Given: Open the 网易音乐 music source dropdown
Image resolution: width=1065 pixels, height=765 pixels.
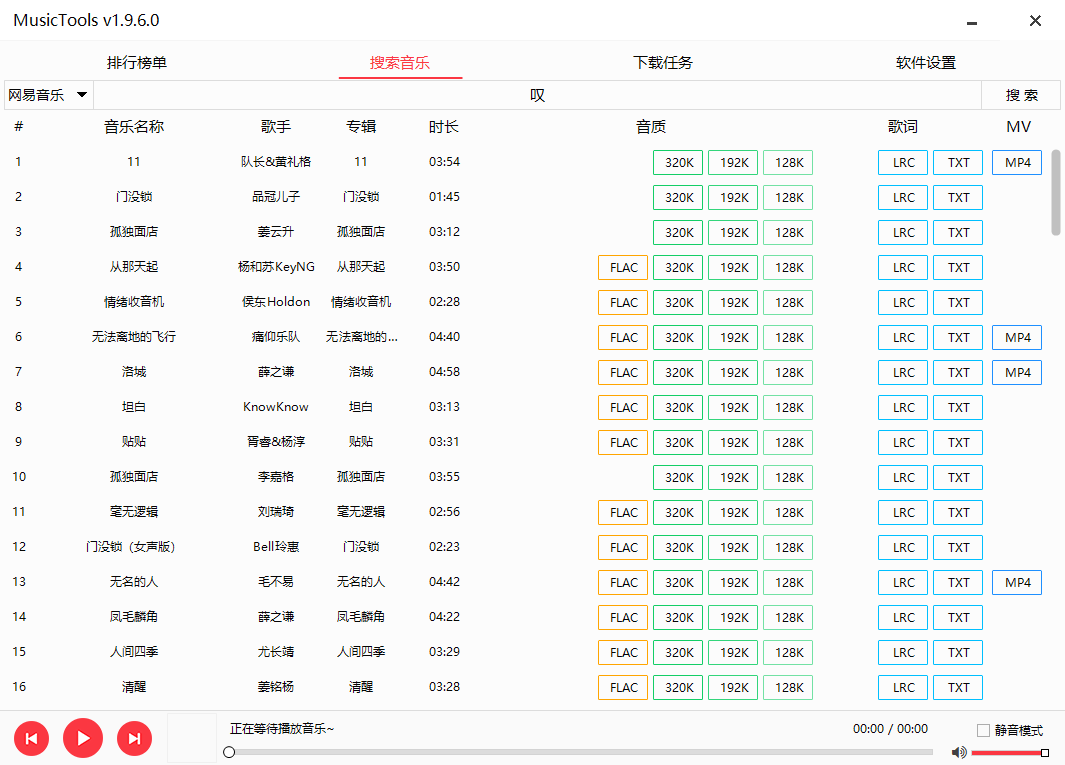Looking at the screenshot, I should (x=47, y=94).
